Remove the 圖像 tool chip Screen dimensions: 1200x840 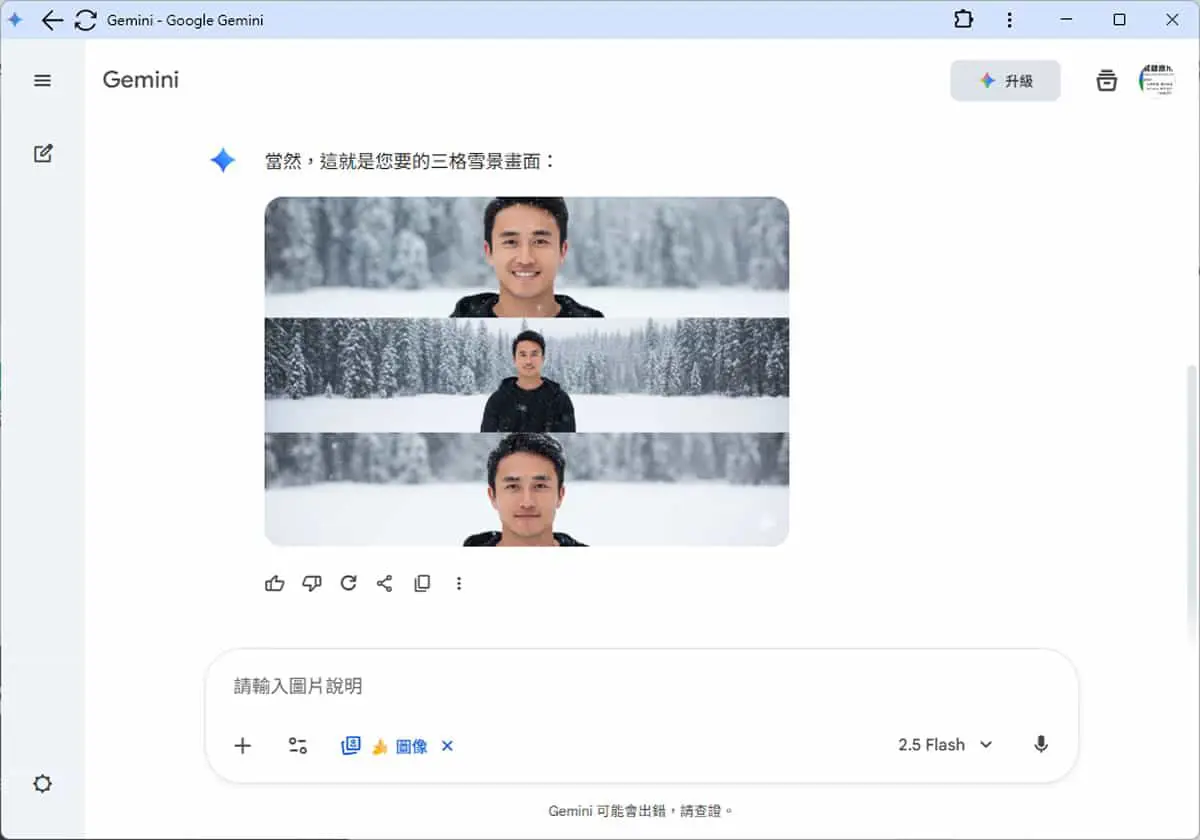pyautogui.click(x=447, y=746)
